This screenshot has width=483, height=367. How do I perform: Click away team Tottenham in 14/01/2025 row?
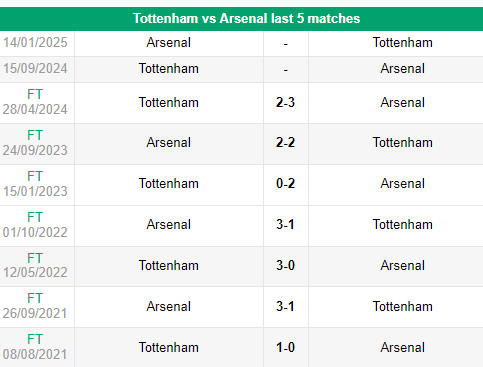[403, 43]
